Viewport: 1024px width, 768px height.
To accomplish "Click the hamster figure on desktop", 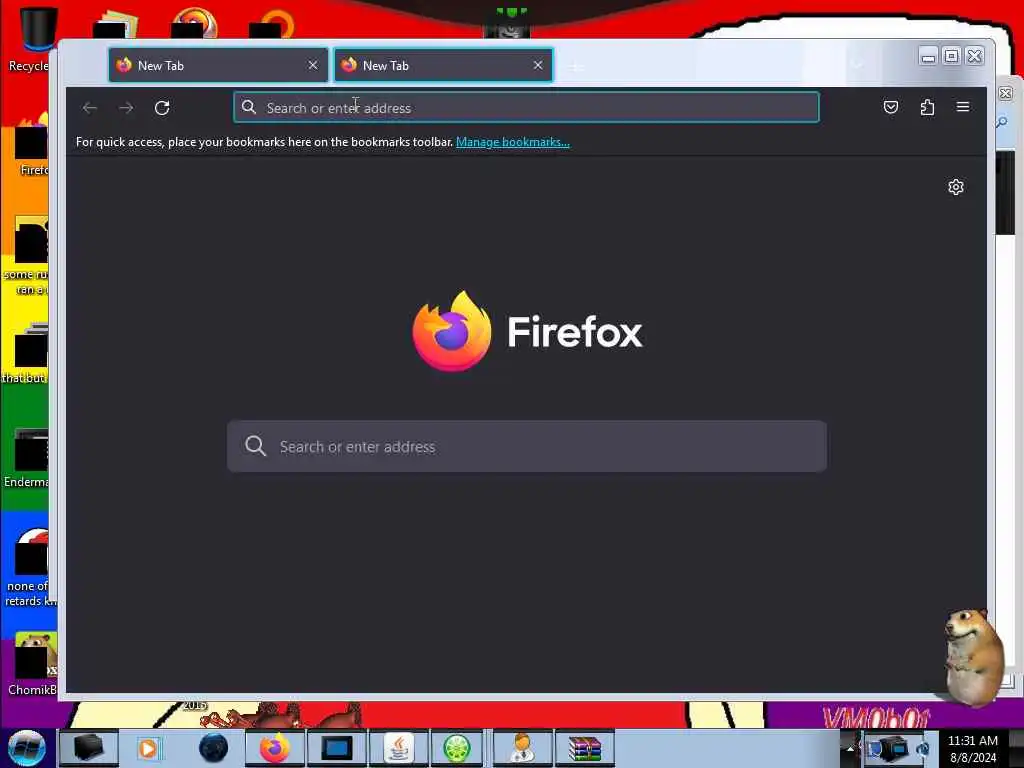I will coord(973,656).
